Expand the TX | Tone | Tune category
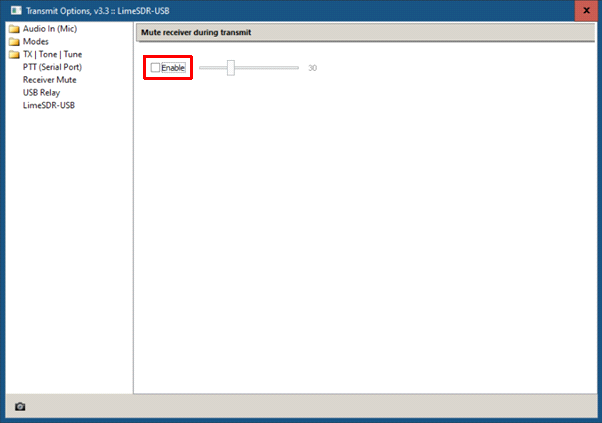The width and height of the screenshot is (602, 423). click(53, 54)
